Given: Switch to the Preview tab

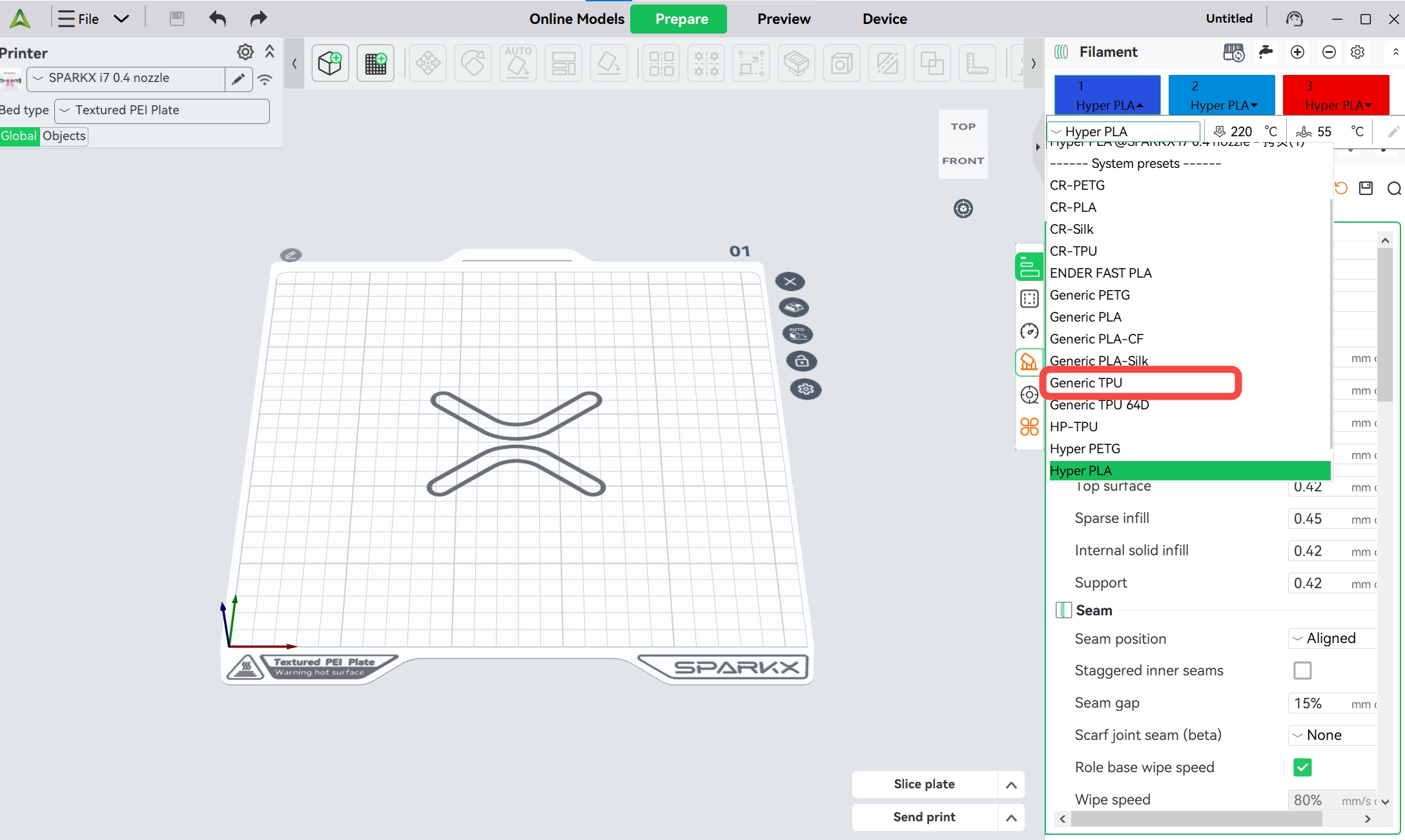Looking at the screenshot, I should [783, 19].
